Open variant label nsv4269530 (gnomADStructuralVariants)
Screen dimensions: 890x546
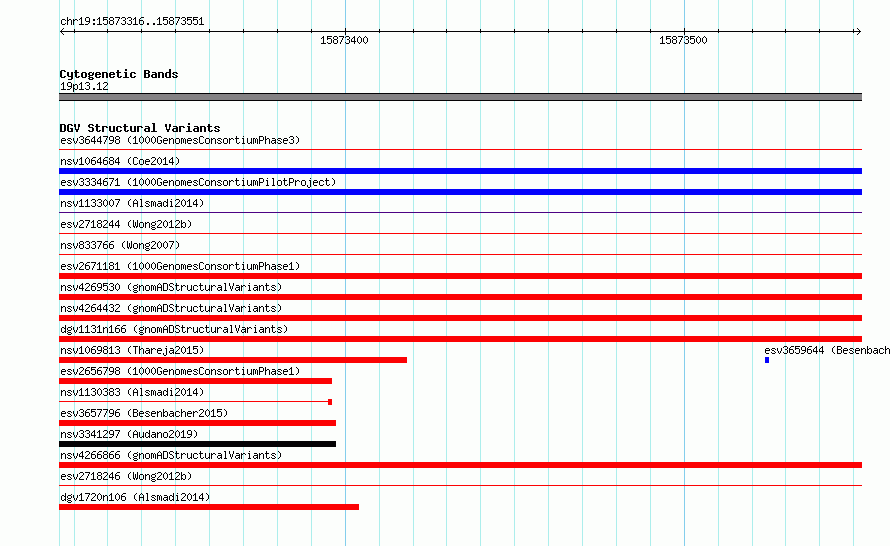tap(171, 287)
